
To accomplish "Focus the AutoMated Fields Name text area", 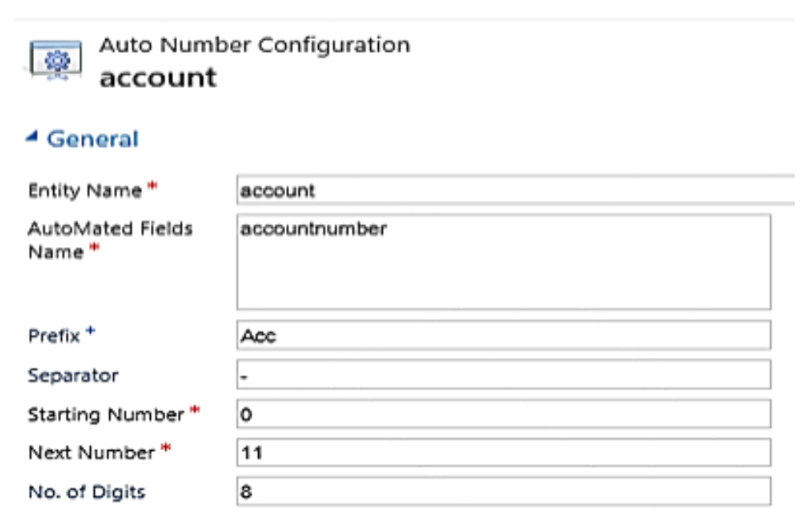I will click(x=503, y=262).
